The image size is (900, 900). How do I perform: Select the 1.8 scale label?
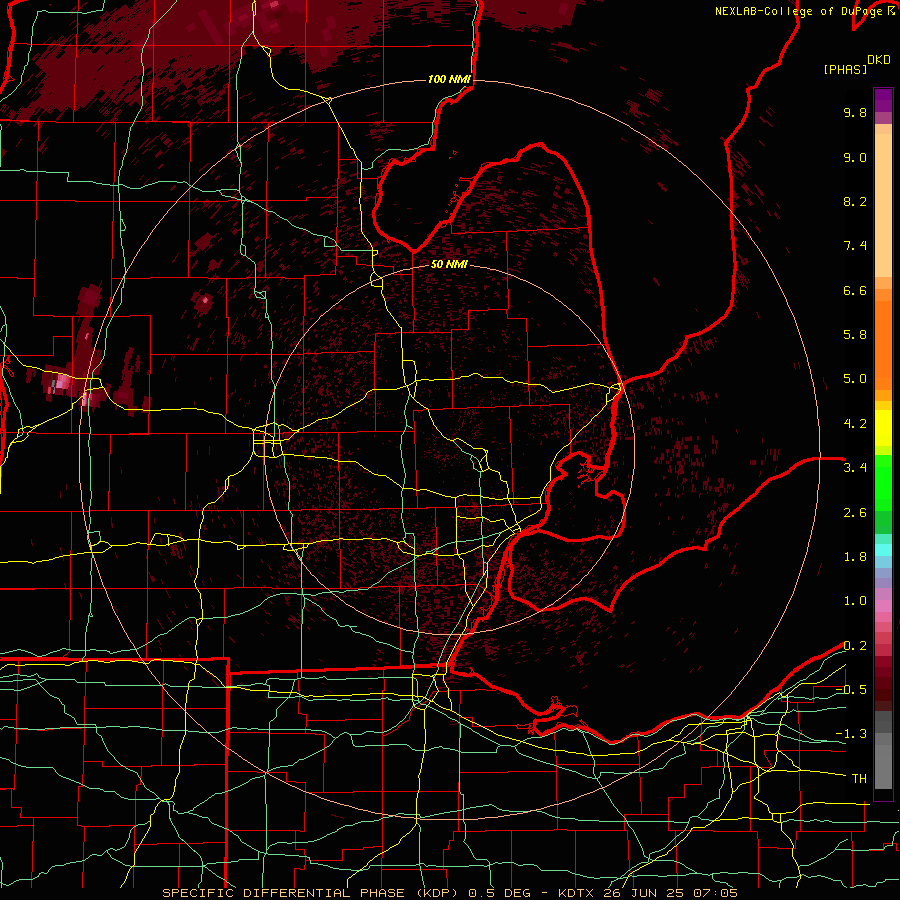point(855,557)
